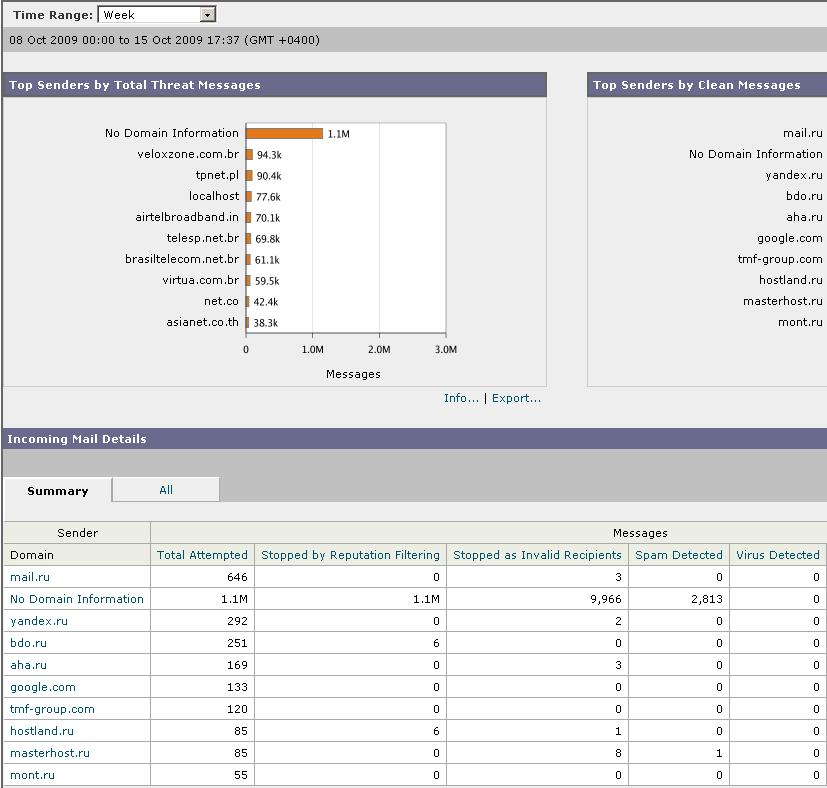The height and width of the screenshot is (788, 827).
Task: Click masterhost.ru in Clean Messages chart
Action: tap(783, 301)
